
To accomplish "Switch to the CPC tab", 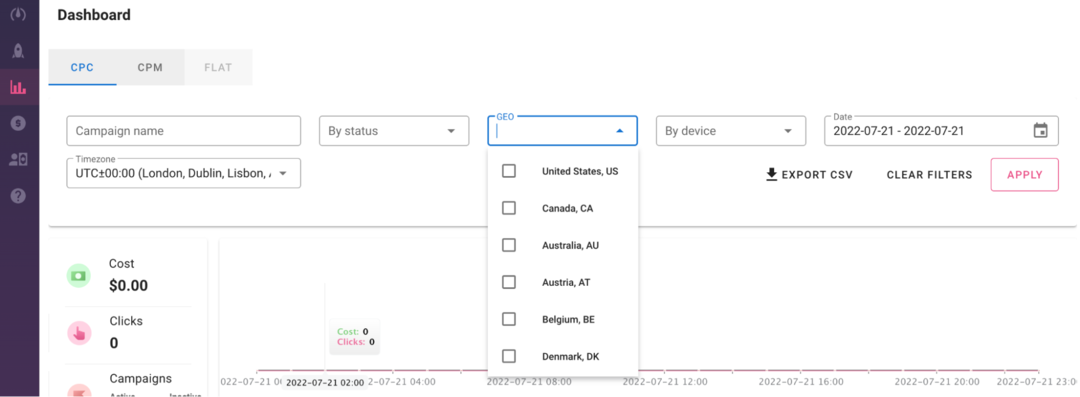I will point(82,68).
